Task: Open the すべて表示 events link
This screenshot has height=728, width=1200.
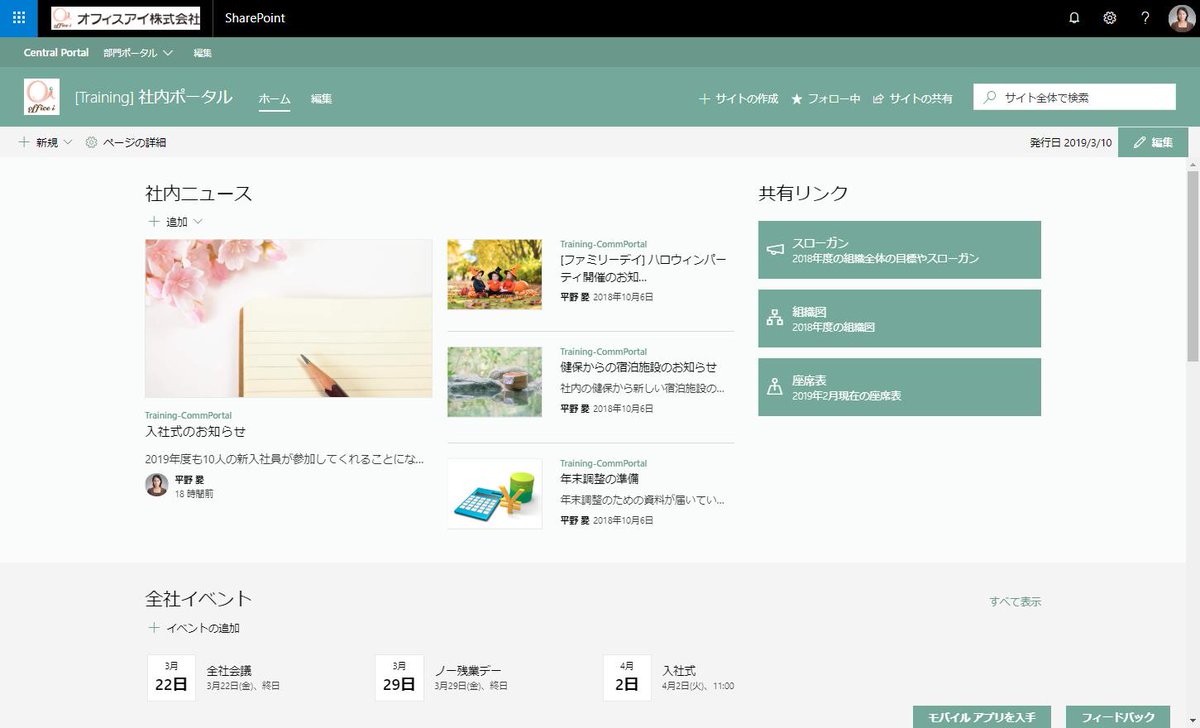Action: pos(1015,602)
